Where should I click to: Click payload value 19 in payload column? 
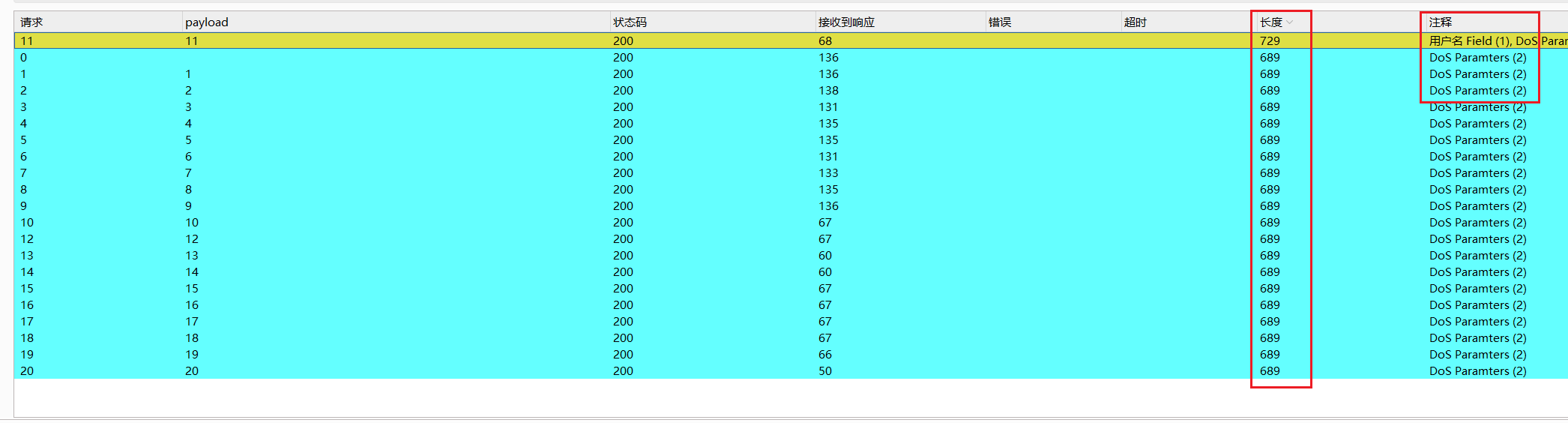[192, 354]
